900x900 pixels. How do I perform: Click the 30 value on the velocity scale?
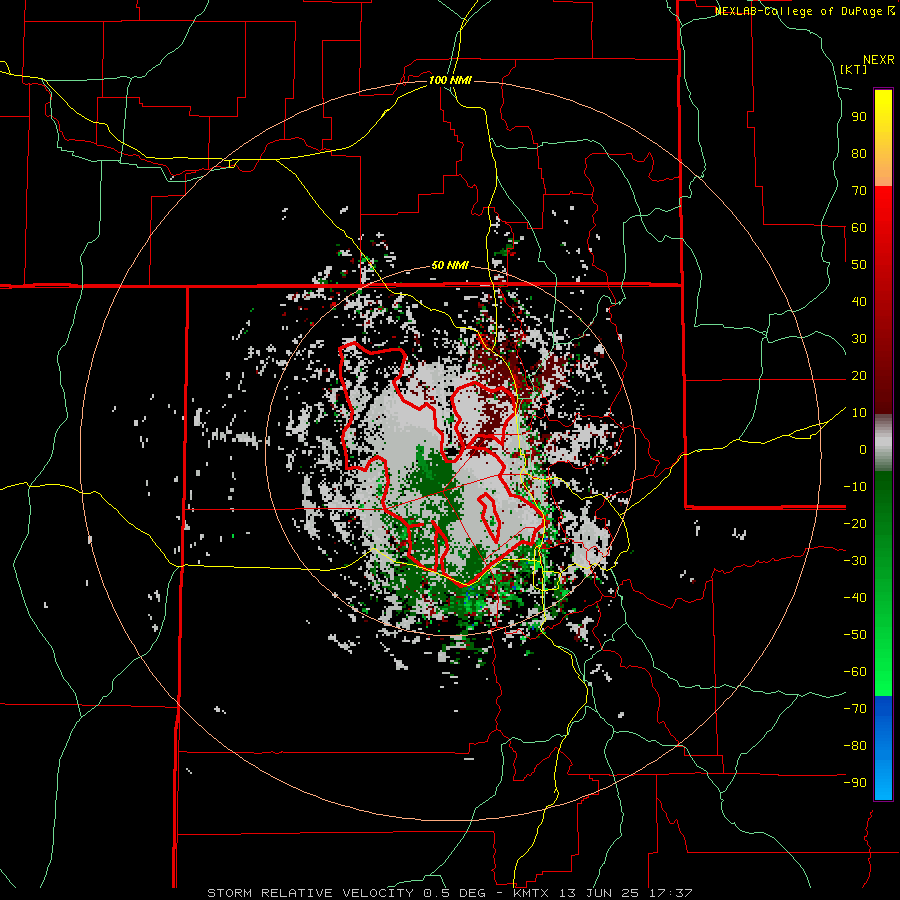click(x=859, y=339)
